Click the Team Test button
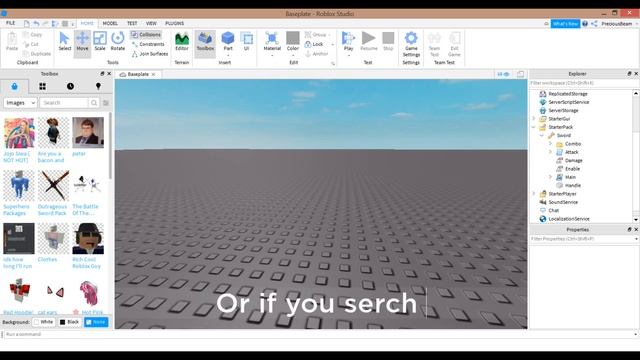Image resolution: width=640 pixels, height=360 pixels. [434, 44]
